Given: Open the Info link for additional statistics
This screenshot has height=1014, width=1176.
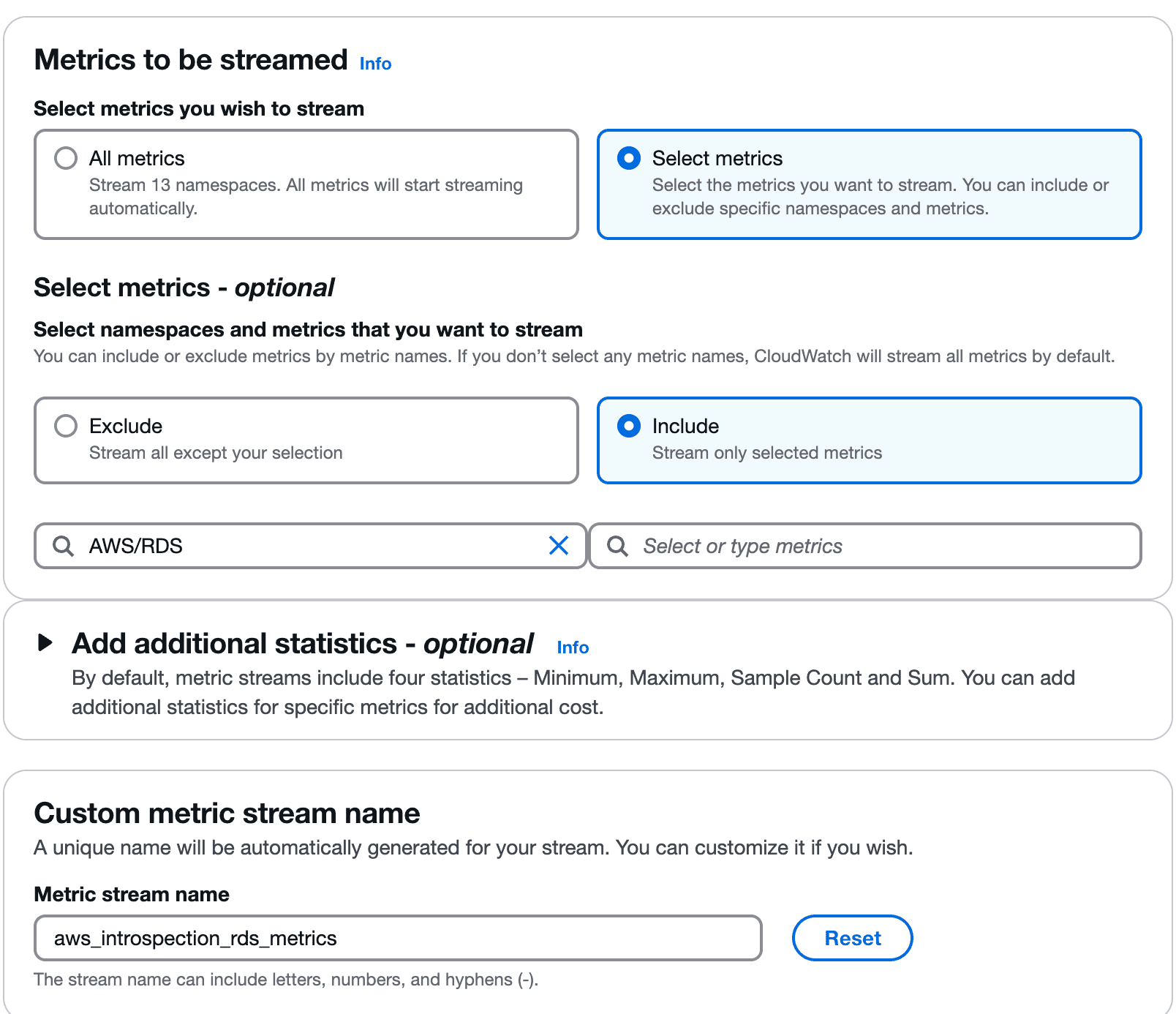Looking at the screenshot, I should (x=572, y=647).
